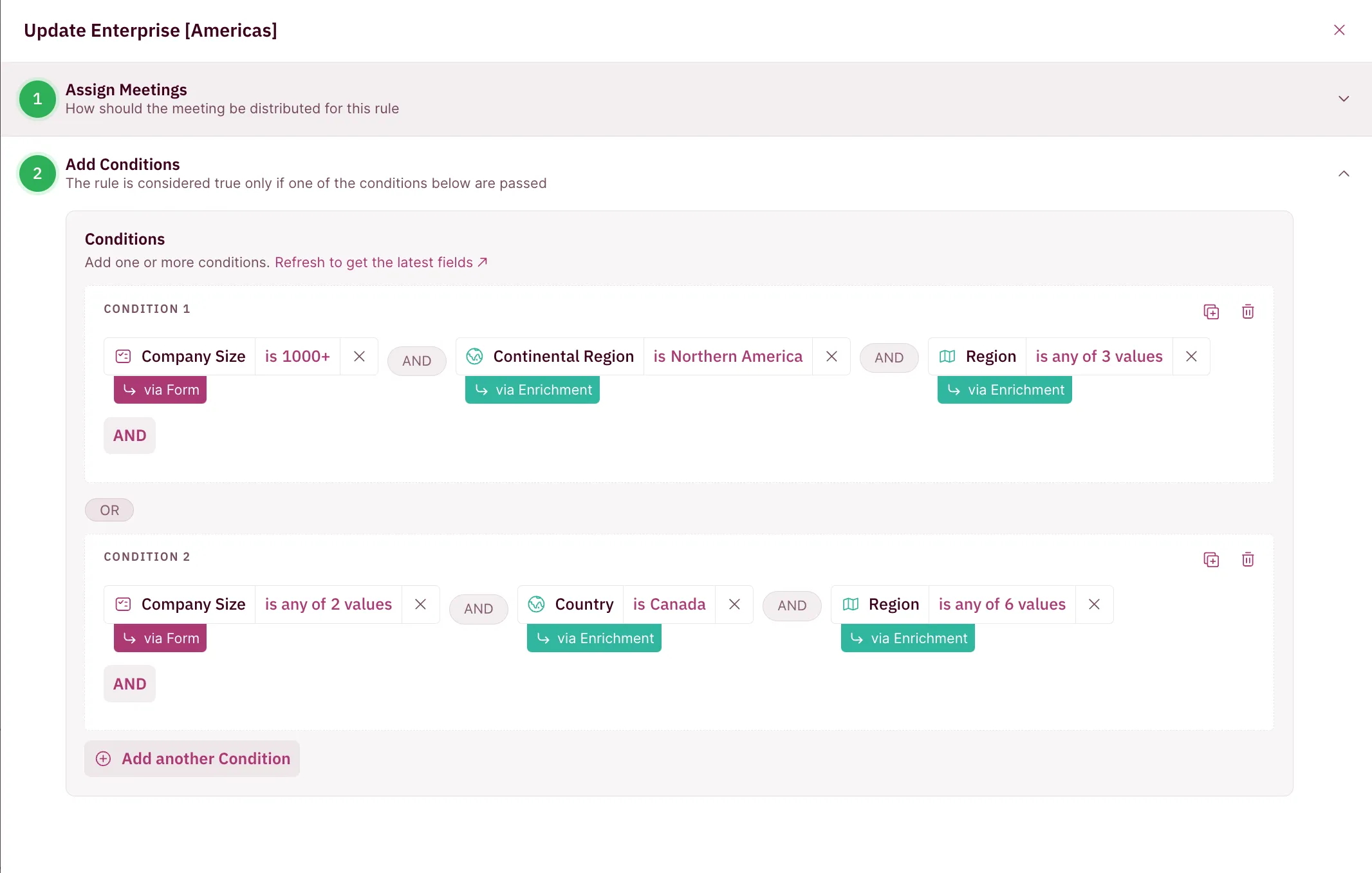Open 'is Canada' value selector
The height and width of the screenshot is (873, 1372).
pyautogui.click(x=669, y=604)
